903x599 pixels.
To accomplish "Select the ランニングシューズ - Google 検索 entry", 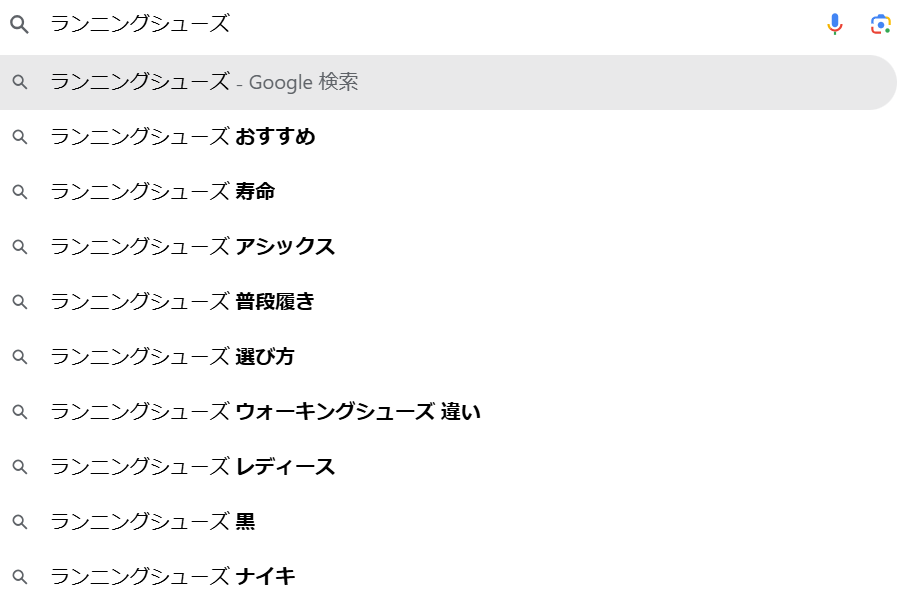I will [x=448, y=82].
